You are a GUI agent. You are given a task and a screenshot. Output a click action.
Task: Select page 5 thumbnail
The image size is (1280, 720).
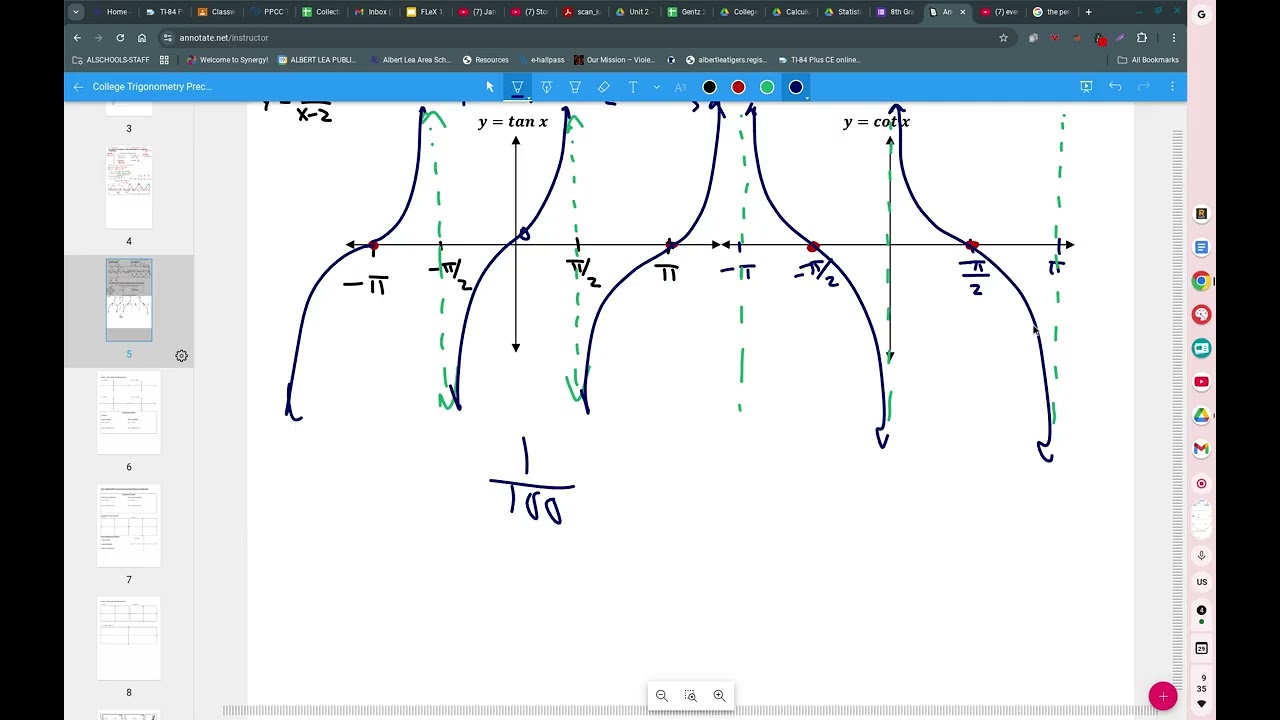click(x=129, y=300)
